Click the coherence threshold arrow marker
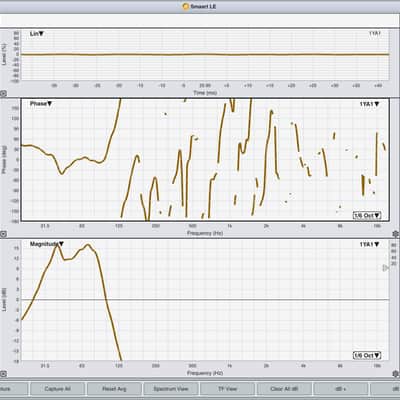The image size is (400, 400). 385,268
